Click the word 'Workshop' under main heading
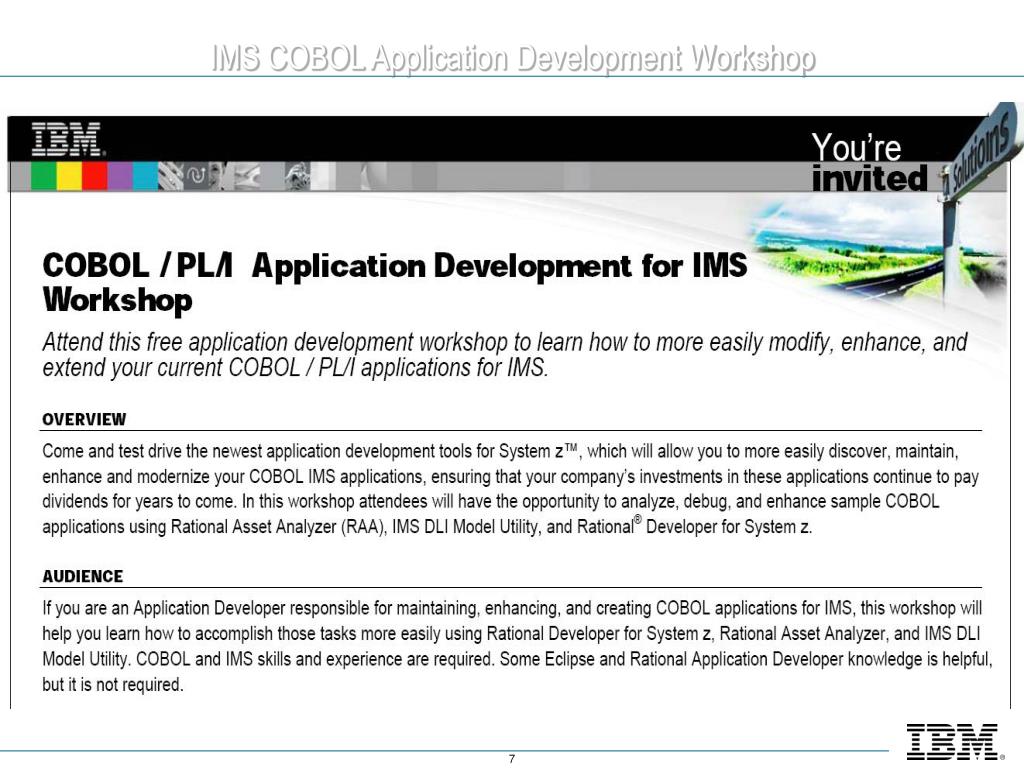 118,300
